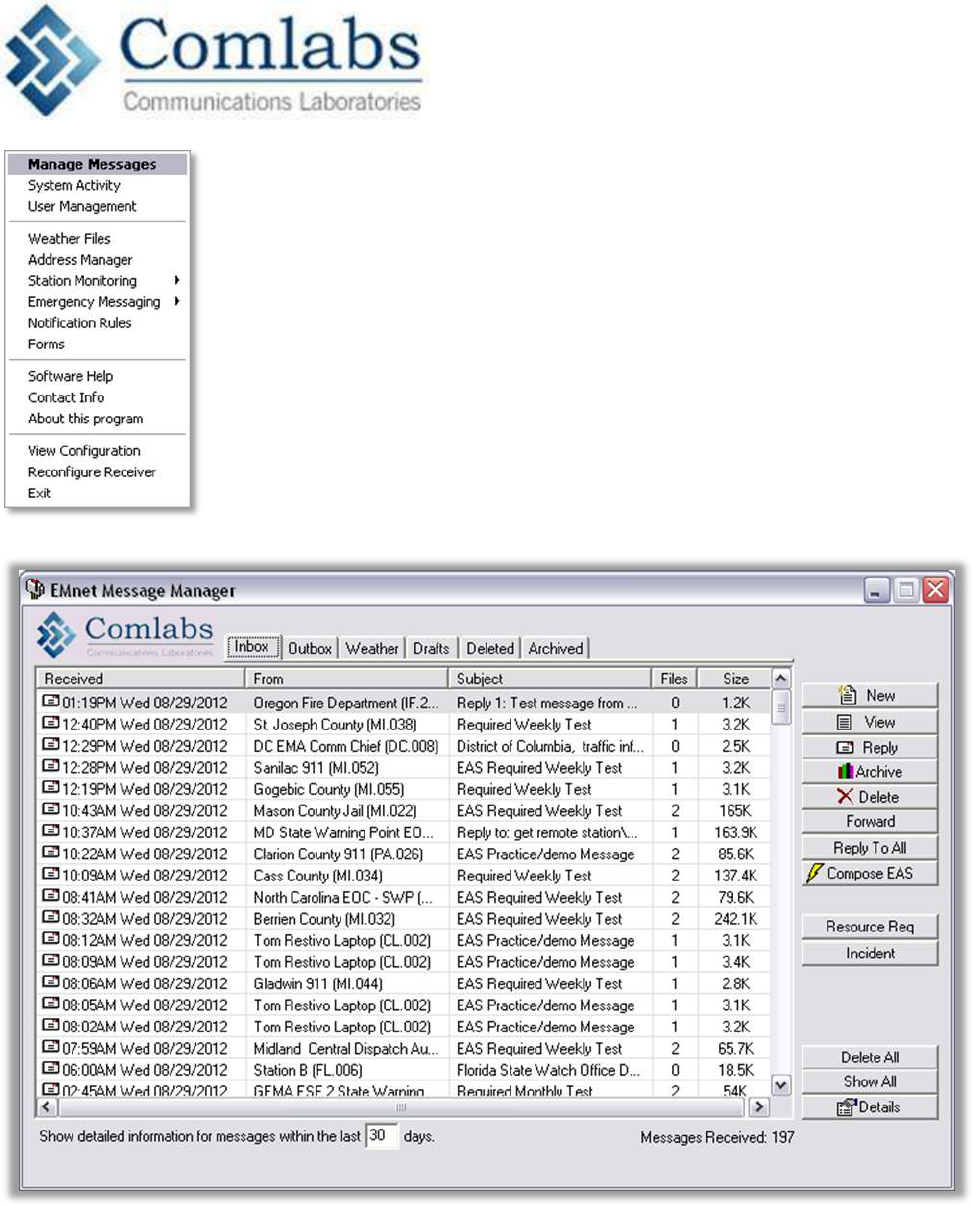Click the Forward button
The width and height of the screenshot is (973, 1206).
[869, 822]
